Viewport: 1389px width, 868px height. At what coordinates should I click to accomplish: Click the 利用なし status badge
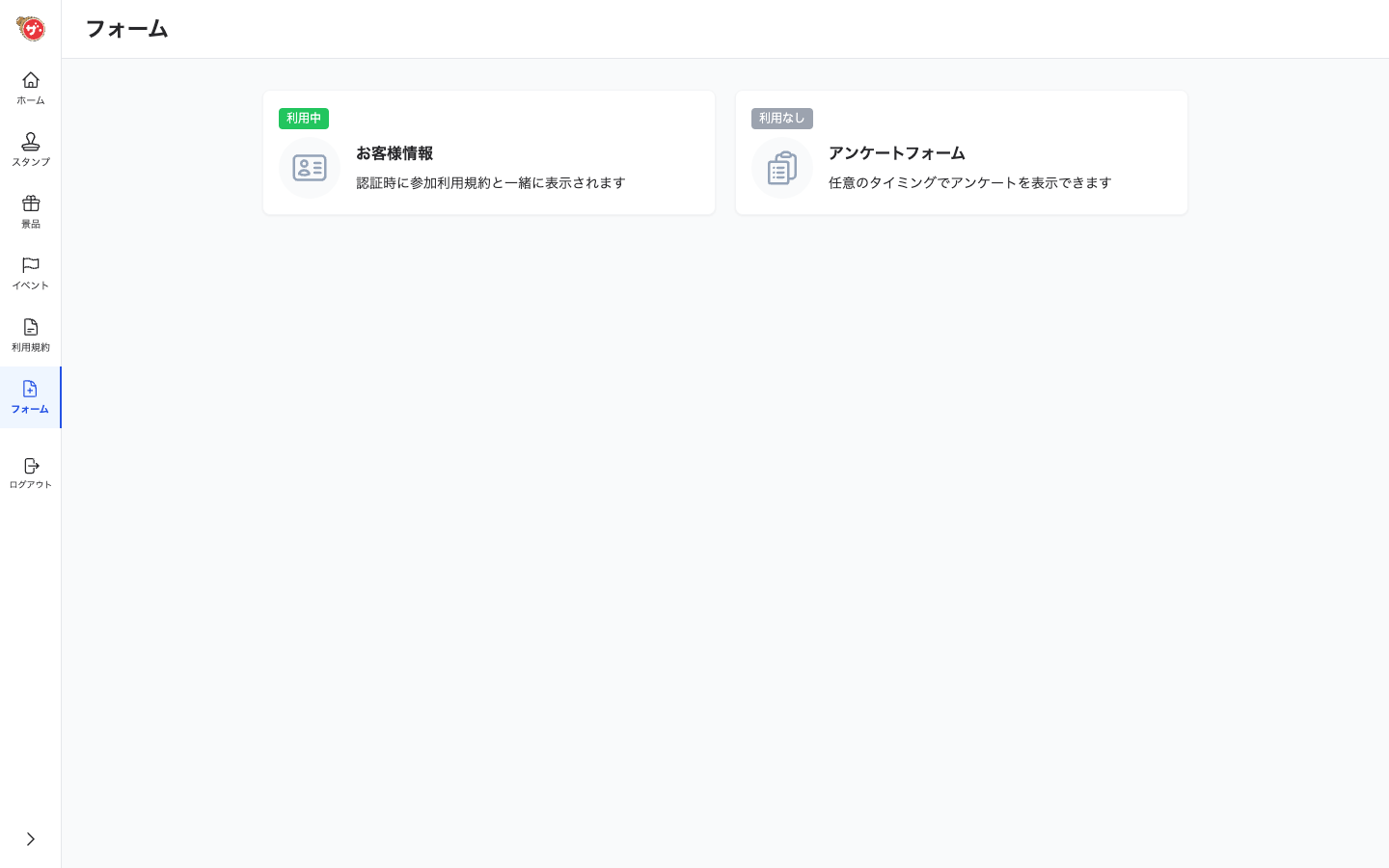coord(781,118)
